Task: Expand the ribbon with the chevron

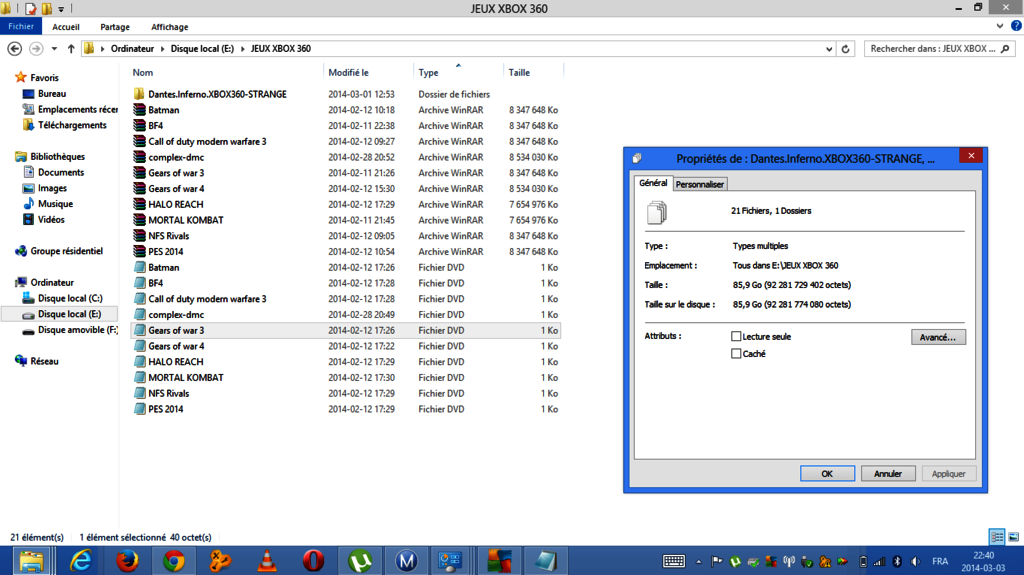Action: 1000,26
